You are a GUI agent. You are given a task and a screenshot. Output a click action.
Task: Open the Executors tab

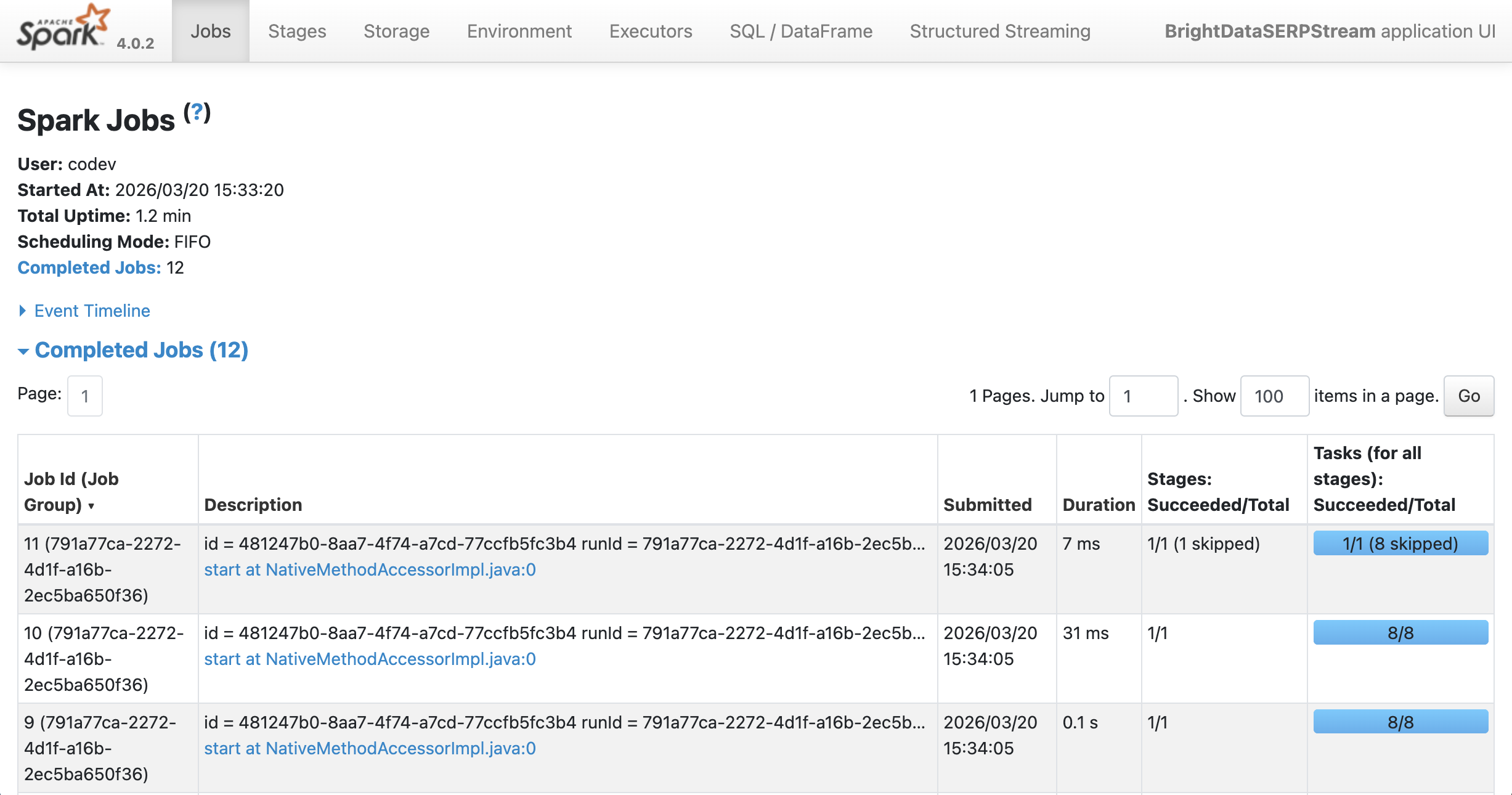650,31
